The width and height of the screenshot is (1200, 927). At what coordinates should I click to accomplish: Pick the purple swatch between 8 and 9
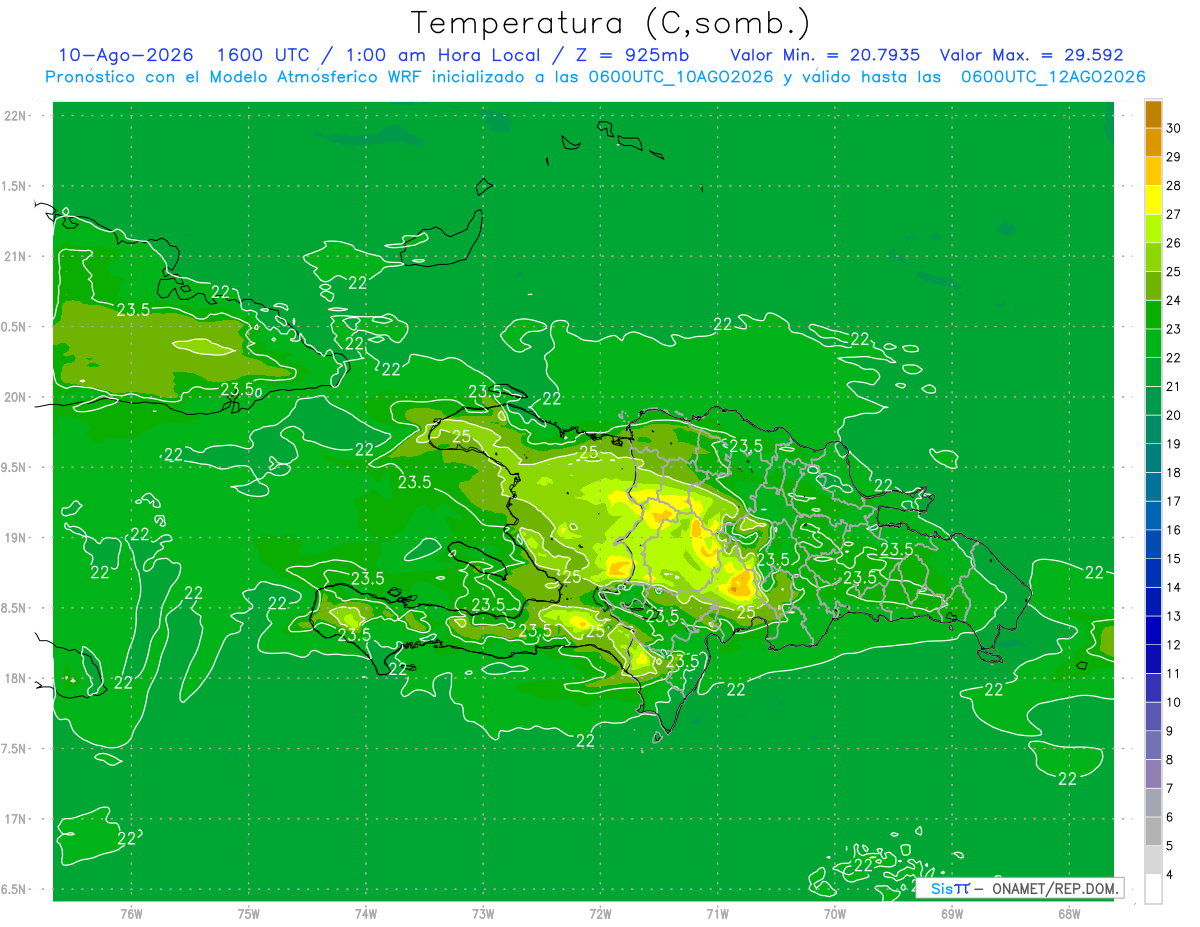pos(1153,746)
